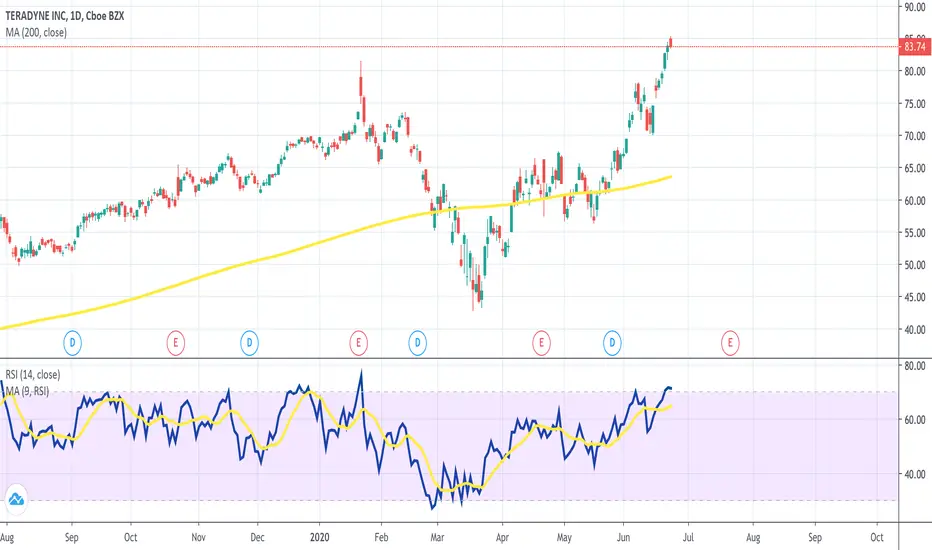Click the Dec label on time axis
932x550 pixels.
point(257,537)
